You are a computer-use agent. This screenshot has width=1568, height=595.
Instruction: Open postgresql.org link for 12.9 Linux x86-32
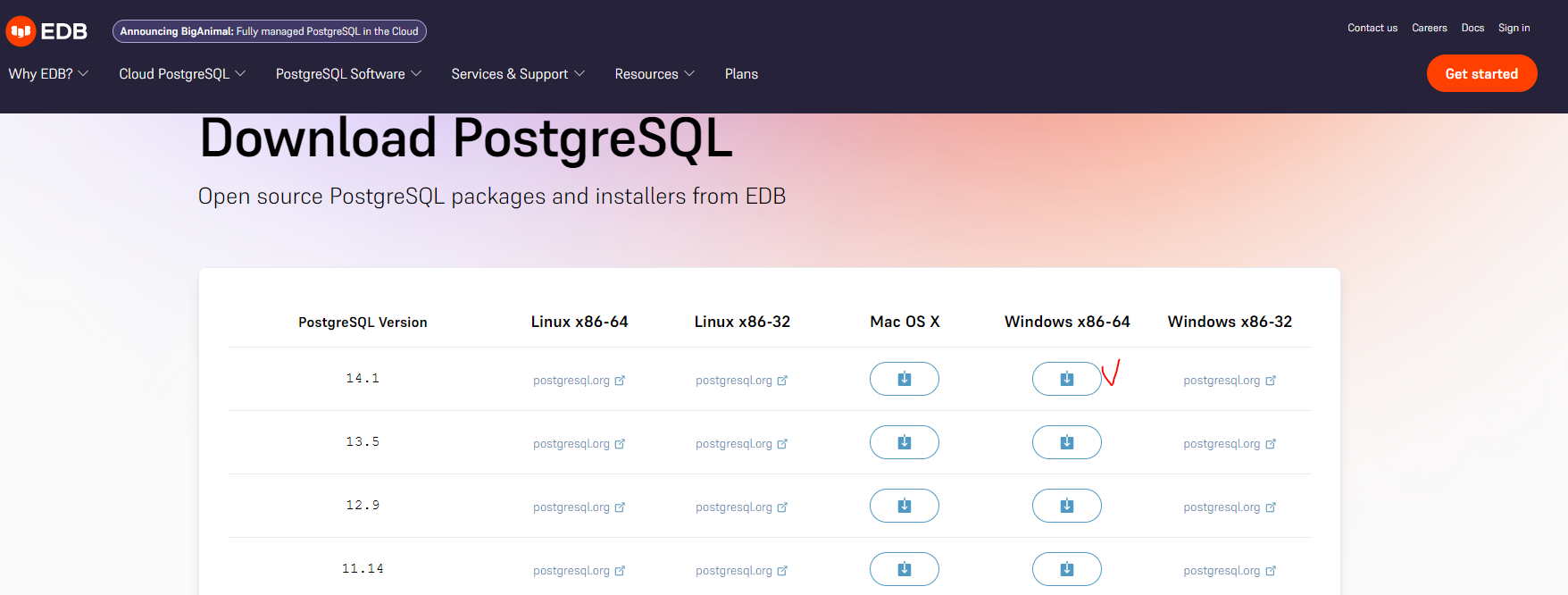(741, 507)
